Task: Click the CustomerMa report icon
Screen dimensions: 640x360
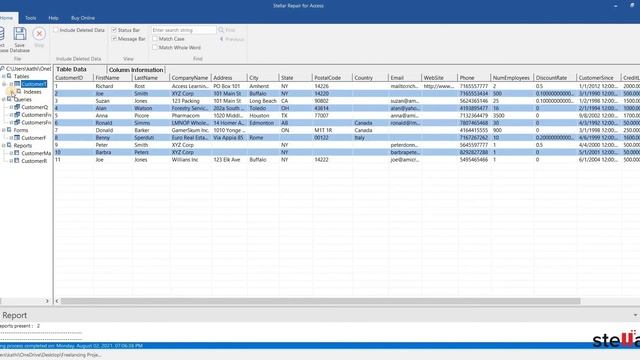Action: coord(17,153)
